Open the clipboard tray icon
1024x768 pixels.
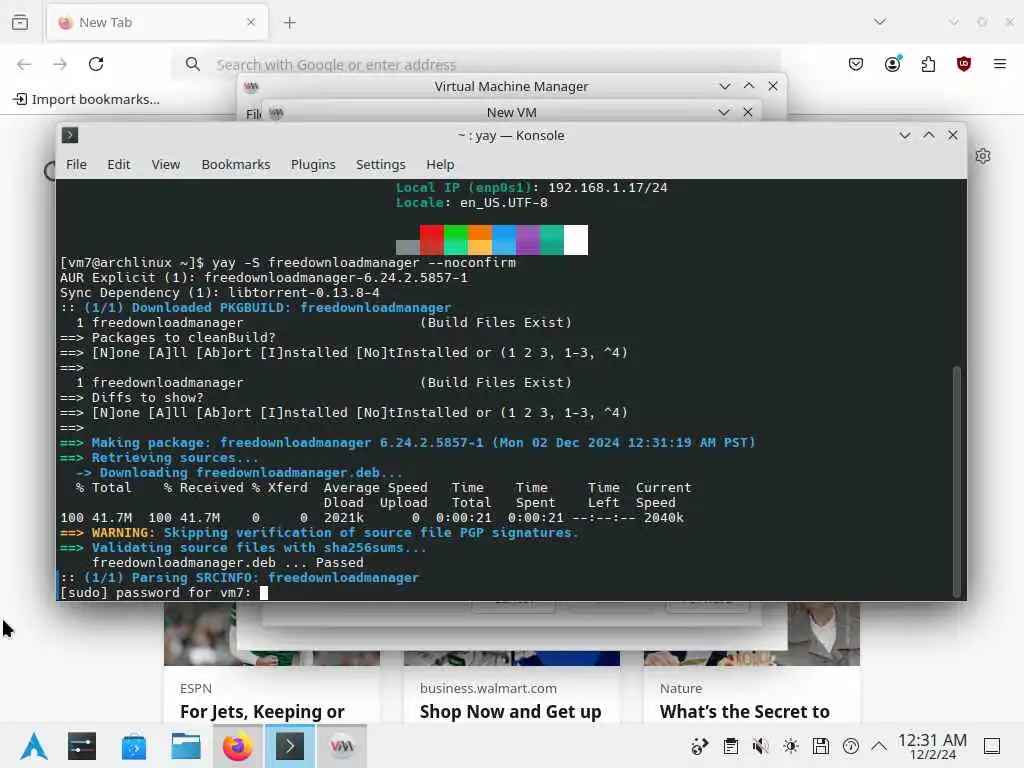click(x=731, y=746)
